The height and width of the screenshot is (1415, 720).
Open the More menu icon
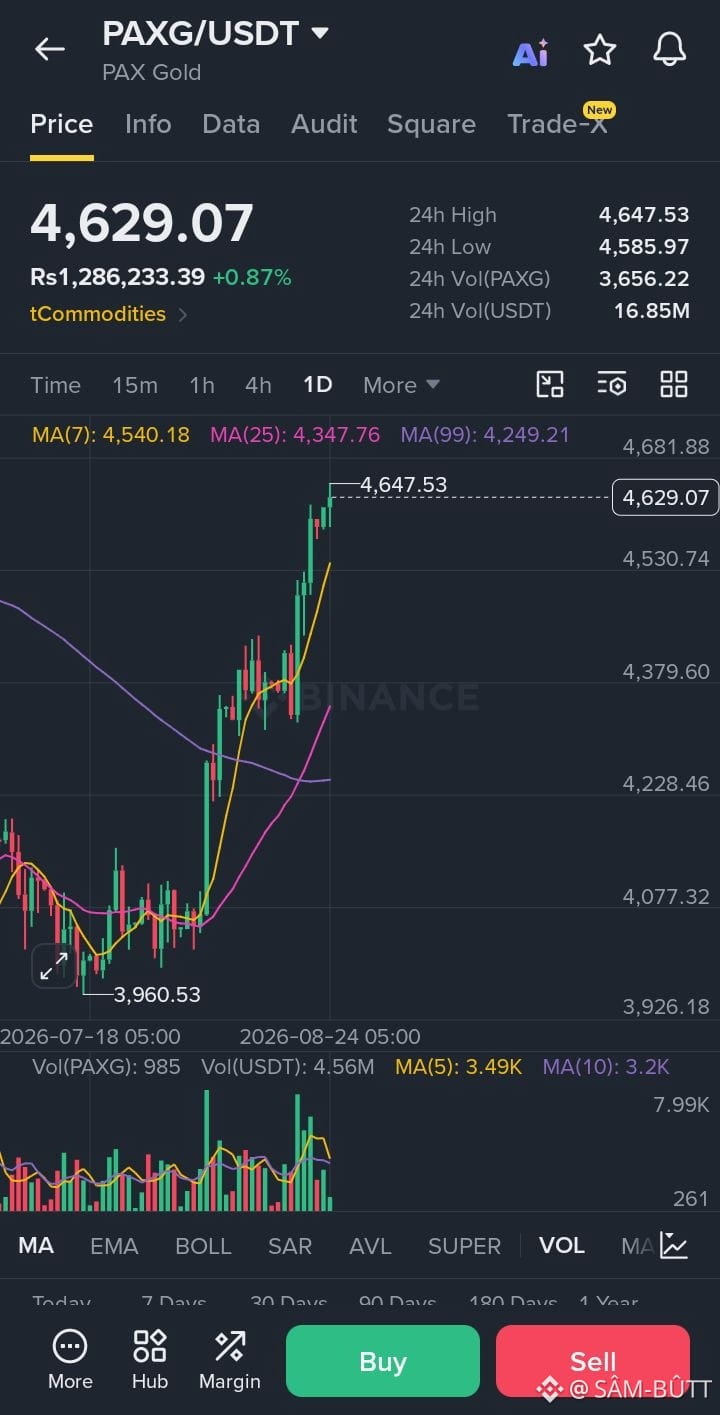coord(70,1360)
